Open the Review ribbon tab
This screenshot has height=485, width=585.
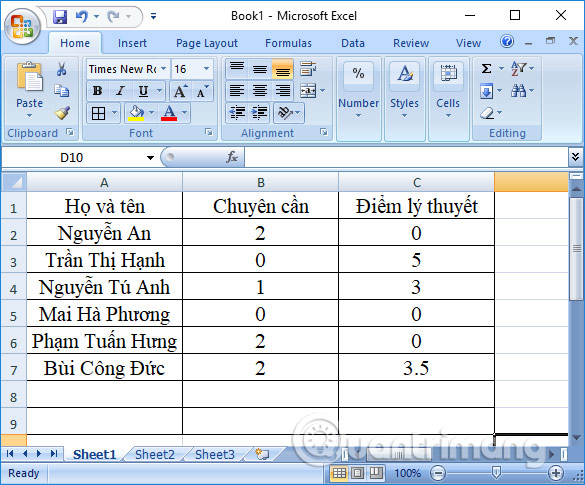pyautogui.click(x=411, y=43)
